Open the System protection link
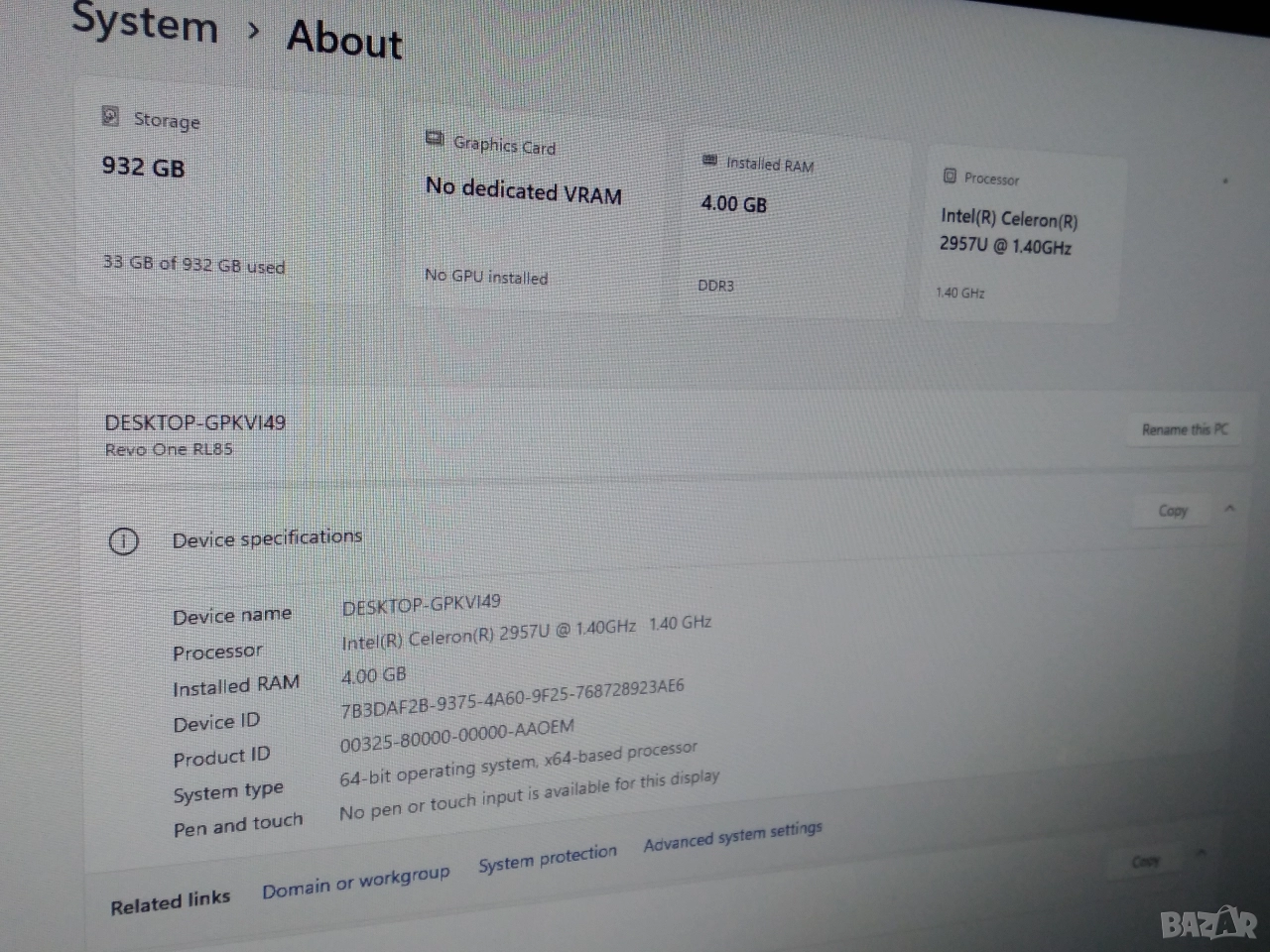 pos(547,858)
